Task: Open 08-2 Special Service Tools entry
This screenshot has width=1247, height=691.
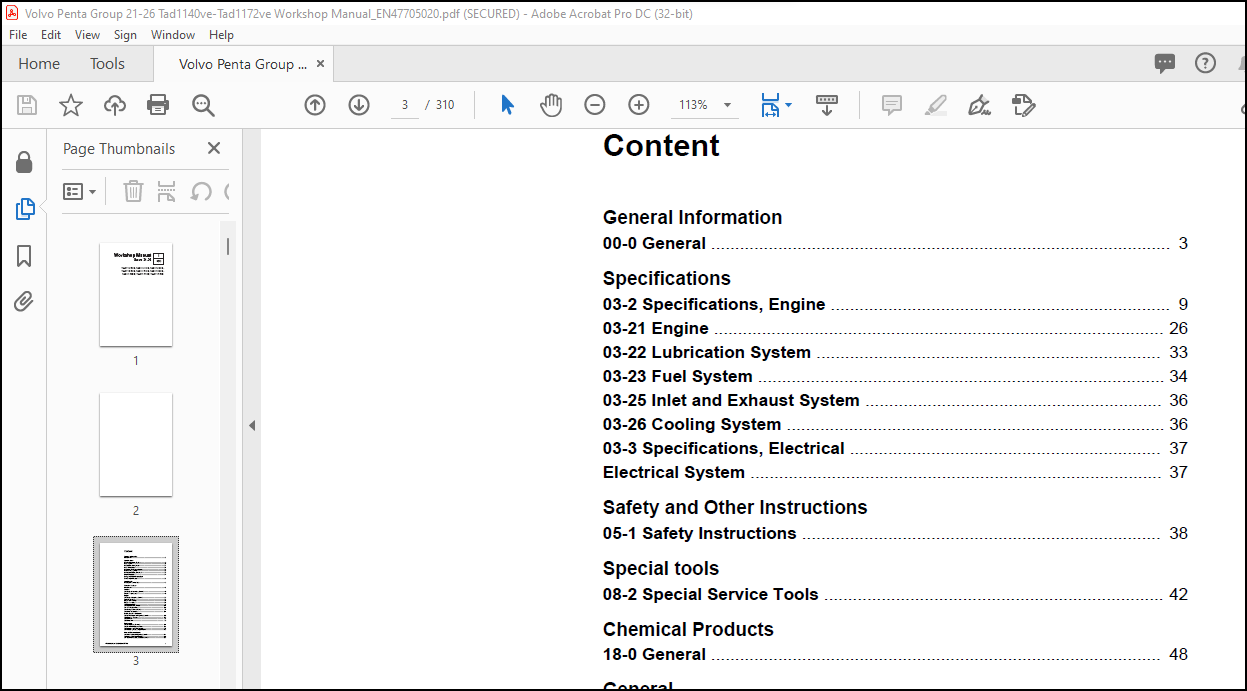Action: click(x=895, y=594)
